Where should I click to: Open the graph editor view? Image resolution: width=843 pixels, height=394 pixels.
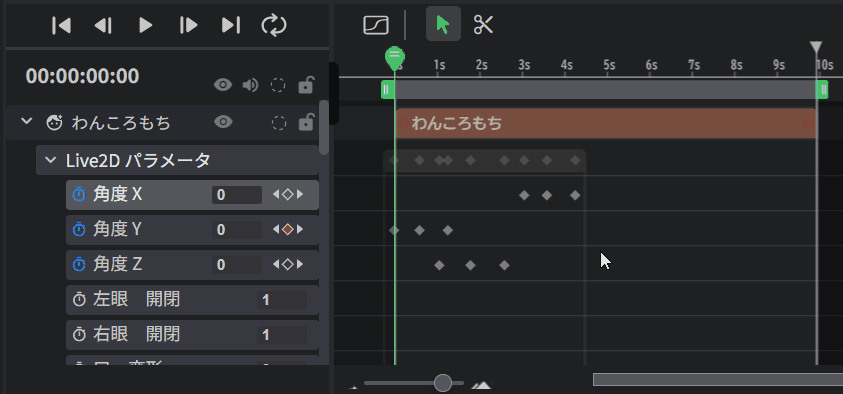pyautogui.click(x=376, y=25)
